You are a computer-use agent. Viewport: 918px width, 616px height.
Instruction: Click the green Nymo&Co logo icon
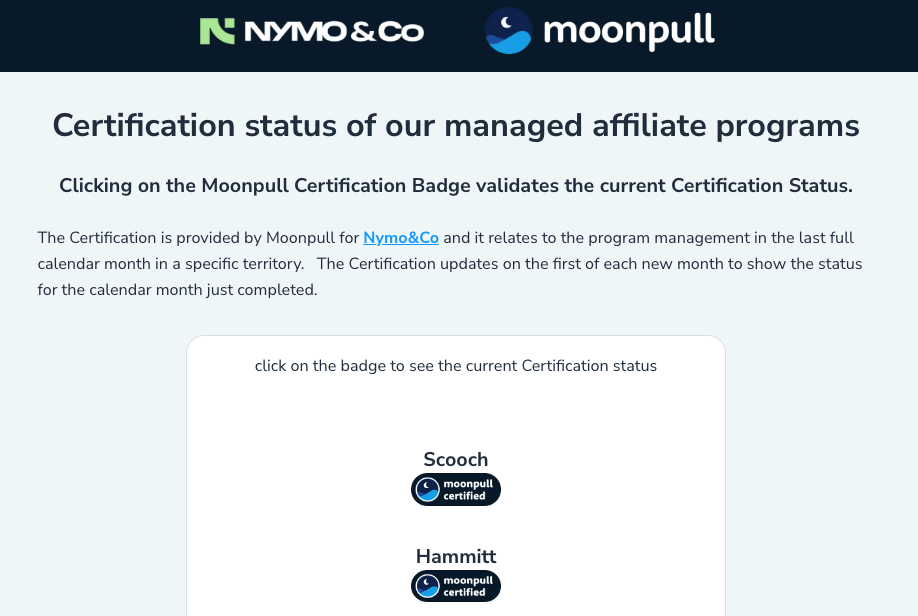tap(217, 31)
